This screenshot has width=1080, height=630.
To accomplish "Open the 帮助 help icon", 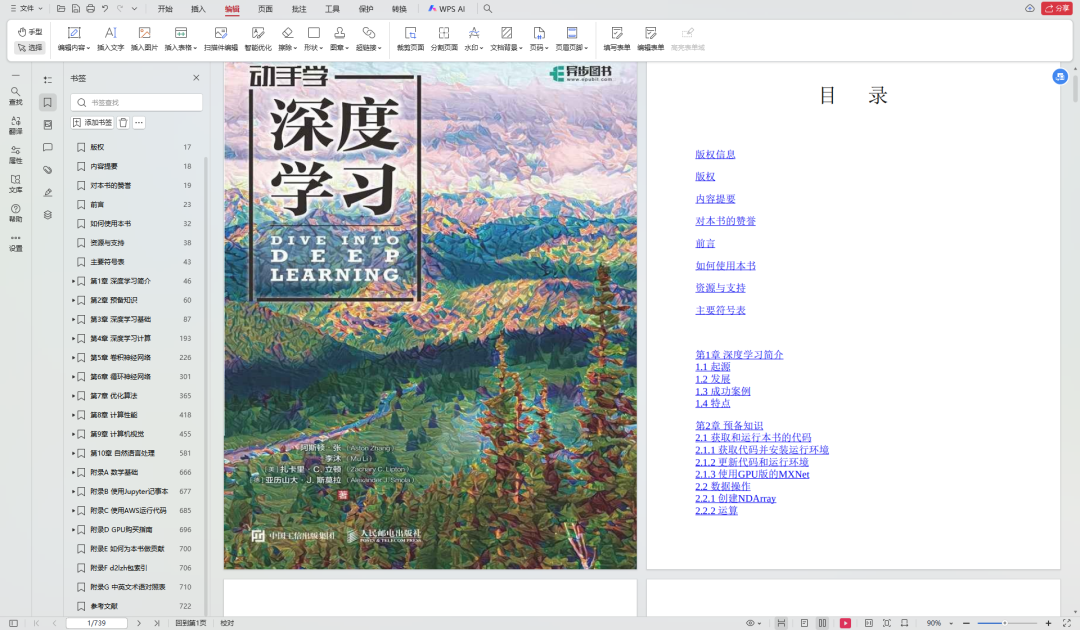I will pyautogui.click(x=15, y=213).
